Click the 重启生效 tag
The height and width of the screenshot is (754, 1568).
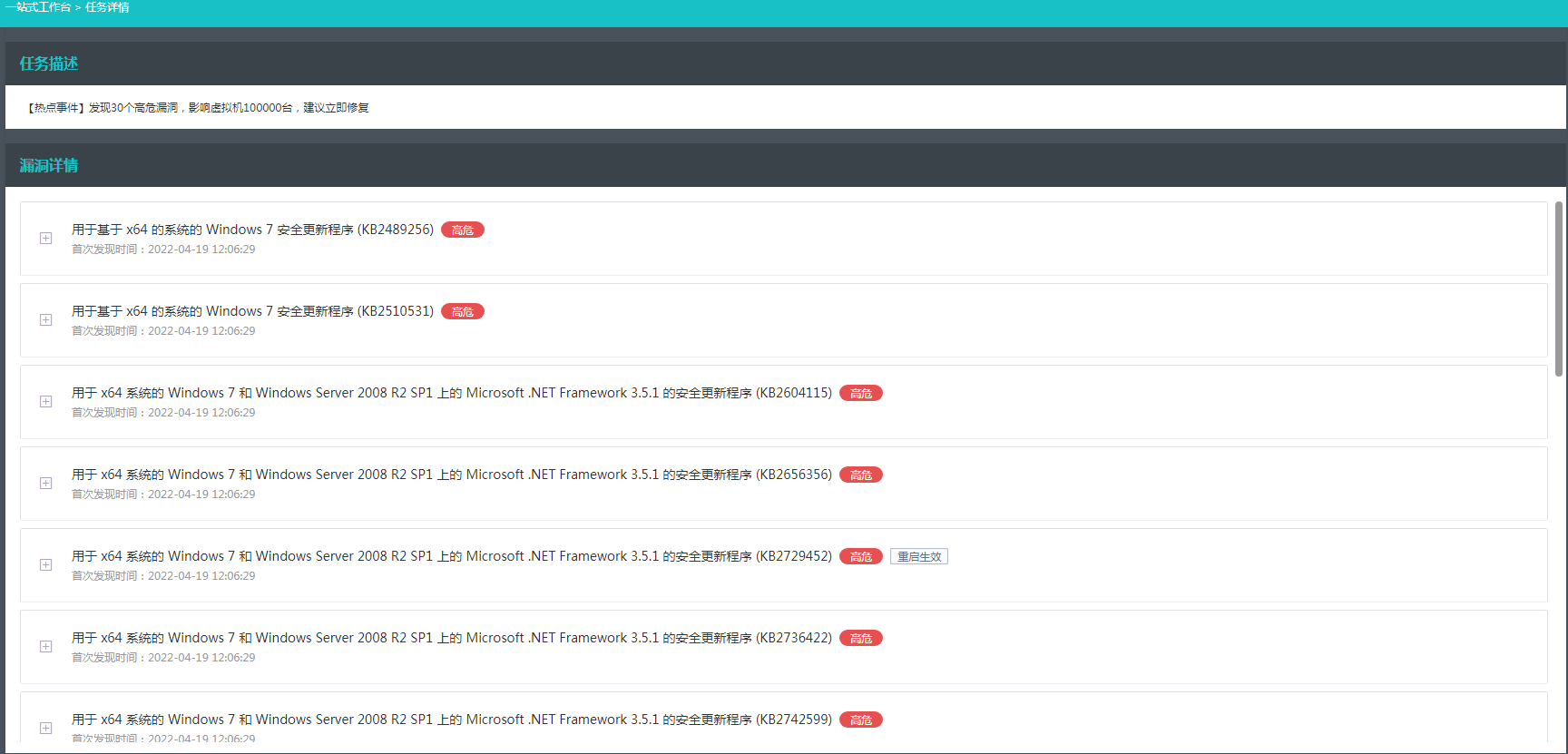(918, 557)
